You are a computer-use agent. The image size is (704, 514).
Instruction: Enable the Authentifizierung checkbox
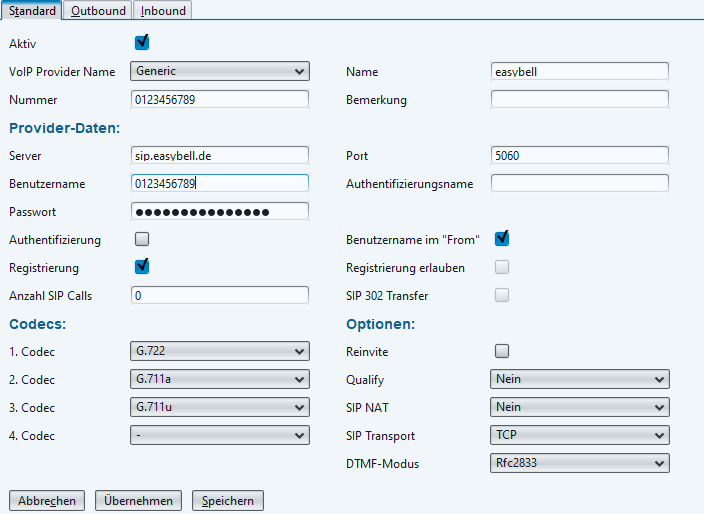tap(142, 239)
